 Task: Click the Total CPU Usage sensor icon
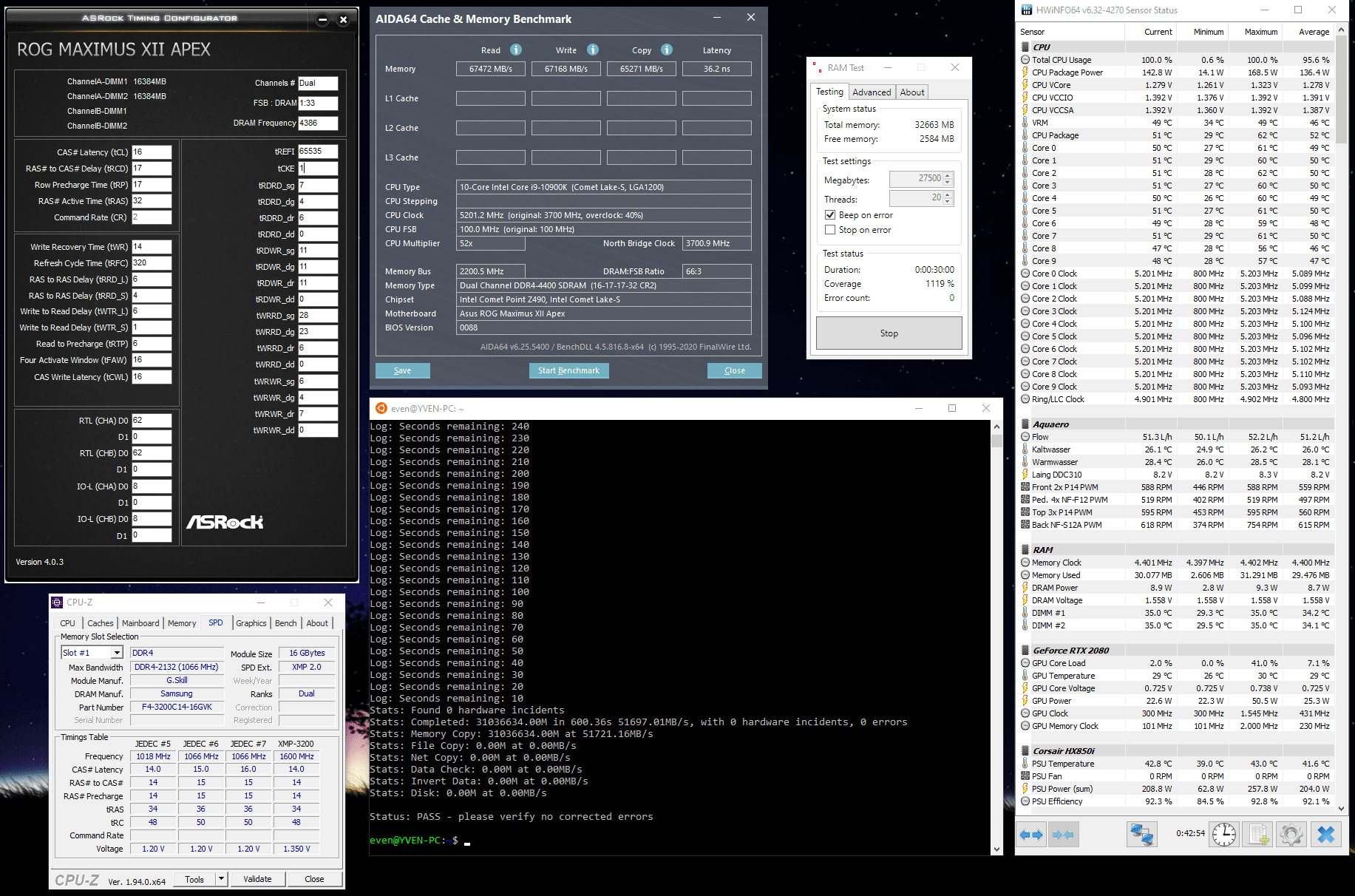[x=1025, y=60]
